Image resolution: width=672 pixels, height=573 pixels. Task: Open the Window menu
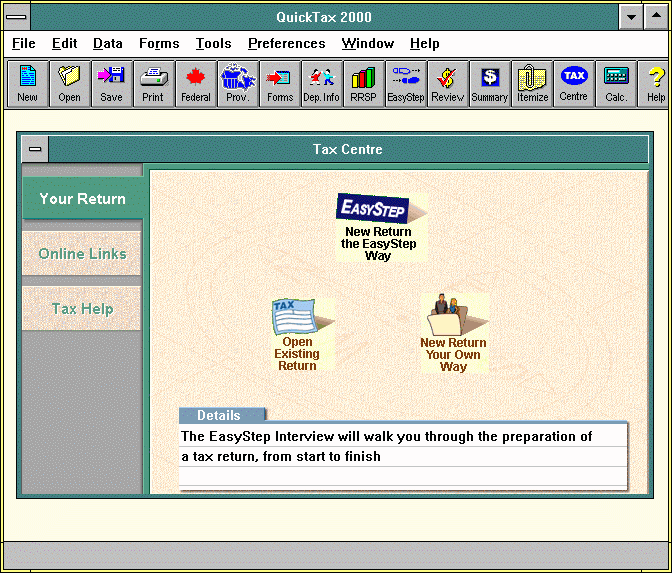click(368, 44)
